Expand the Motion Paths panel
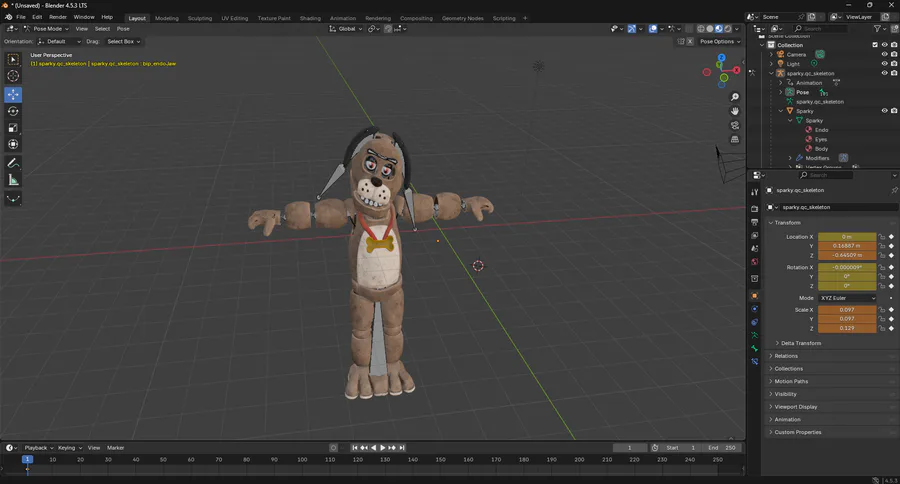900x484 pixels. [x=789, y=381]
